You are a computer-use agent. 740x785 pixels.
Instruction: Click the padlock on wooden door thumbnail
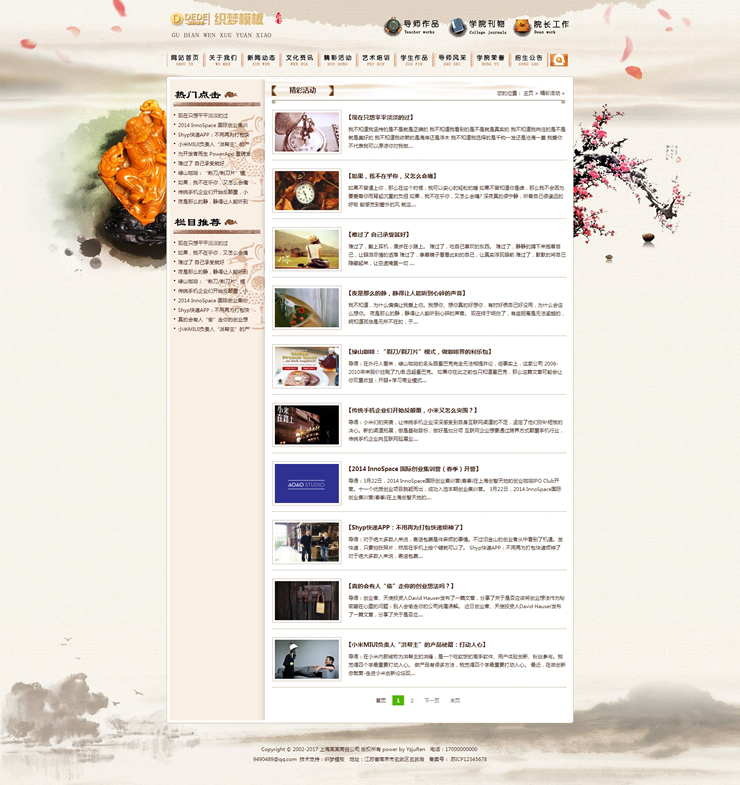(x=307, y=600)
